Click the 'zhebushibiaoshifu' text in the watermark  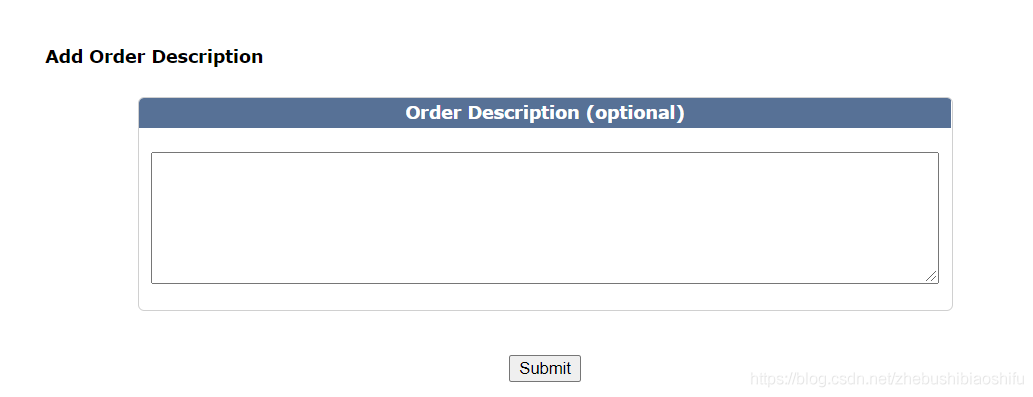pos(960,379)
